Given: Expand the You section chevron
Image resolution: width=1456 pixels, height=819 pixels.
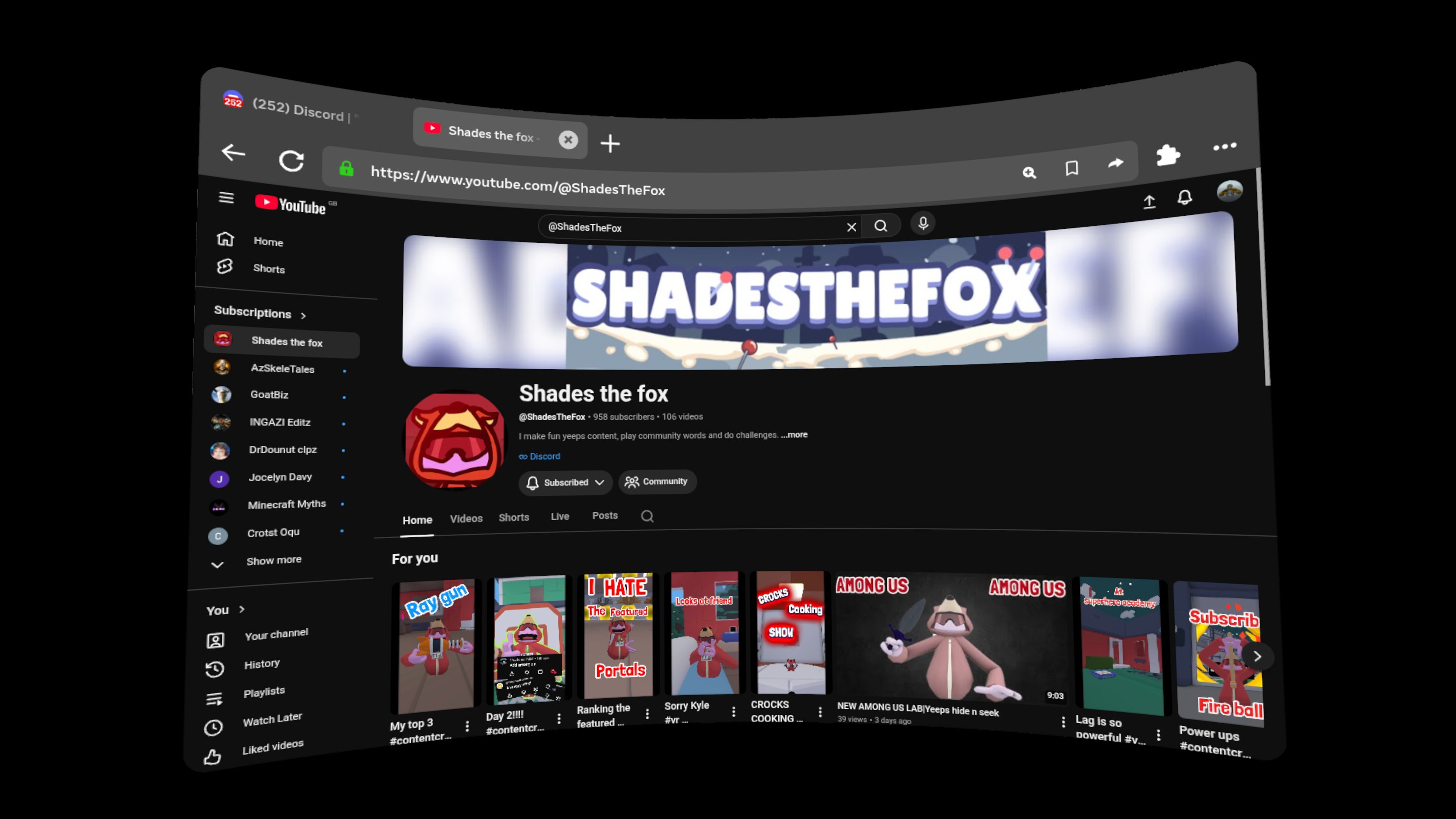Looking at the screenshot, I should (x=242, y=609).
